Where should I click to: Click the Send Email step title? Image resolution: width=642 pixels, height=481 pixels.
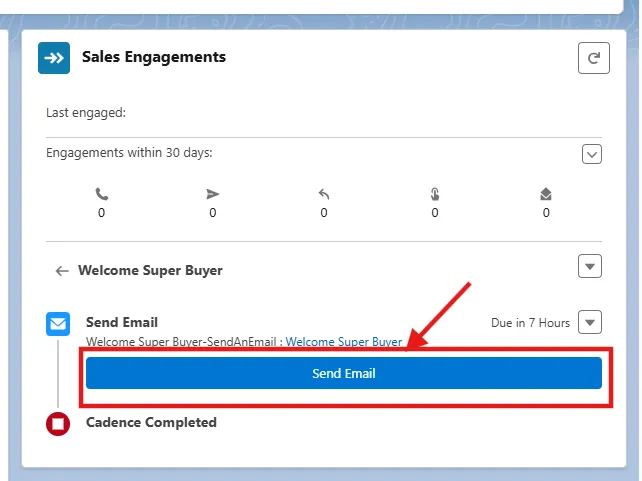122,322
